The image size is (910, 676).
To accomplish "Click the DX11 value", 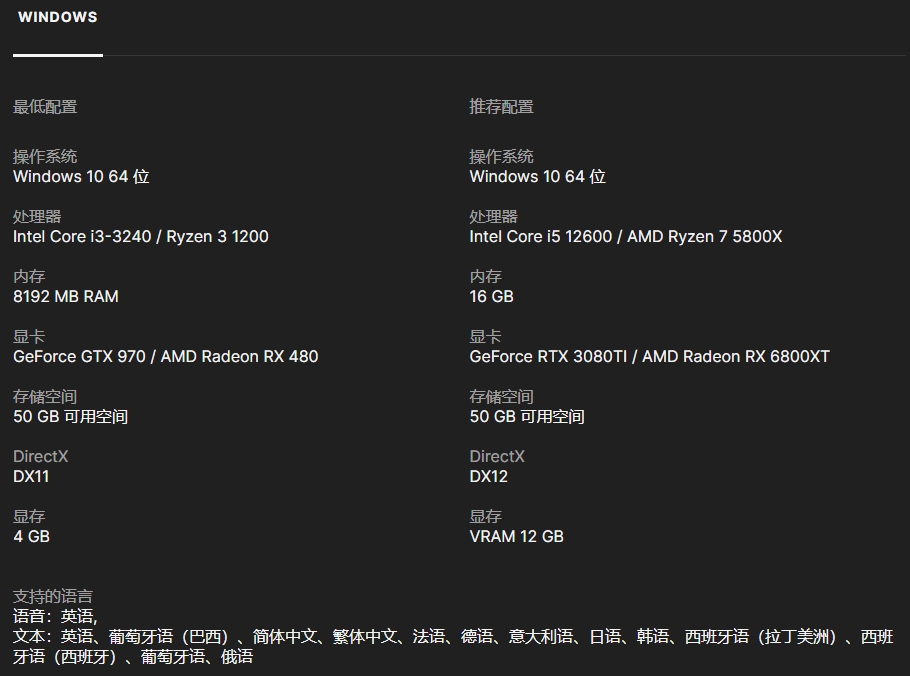I will click(x=31, y=476).
